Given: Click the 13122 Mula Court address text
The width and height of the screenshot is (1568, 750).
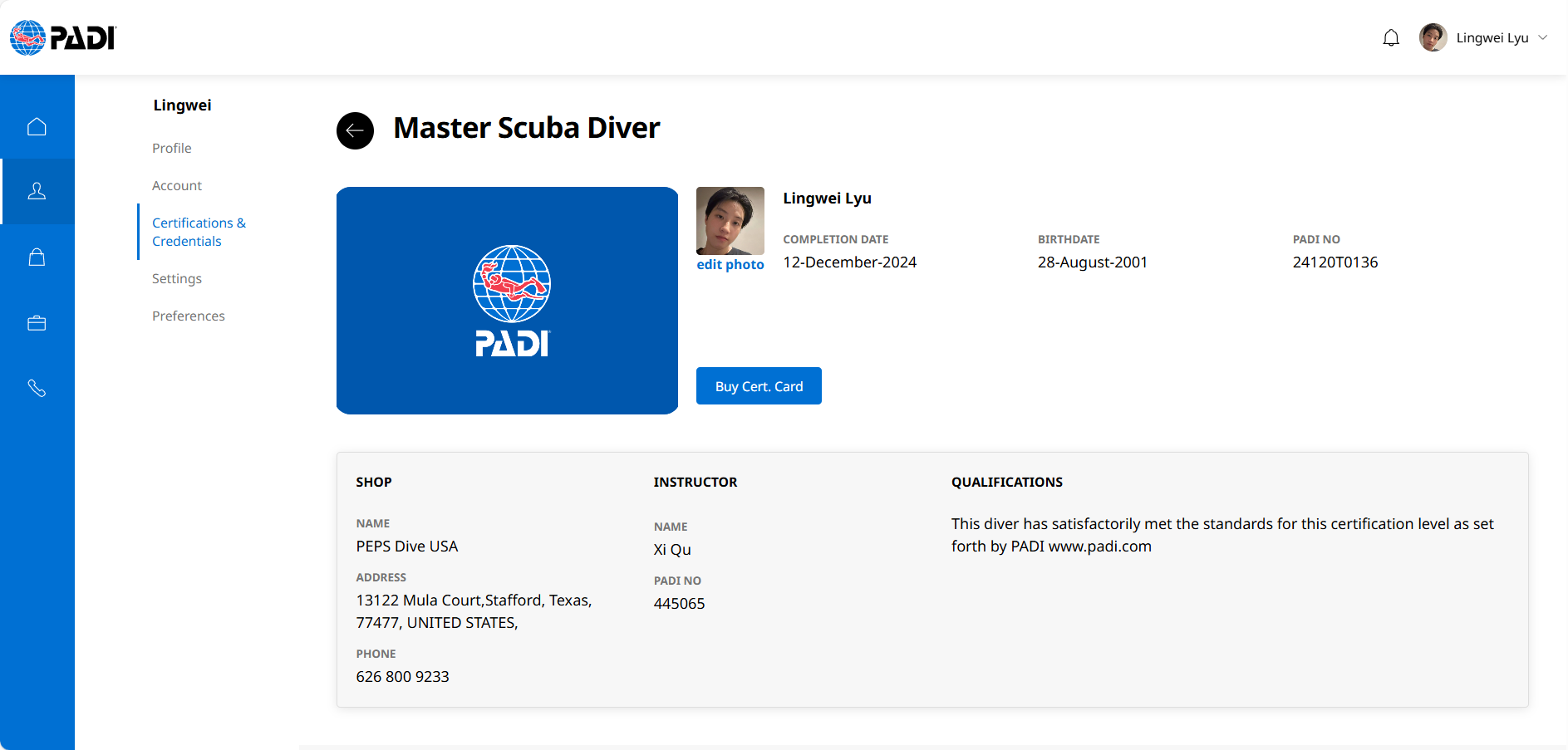Looking at the screenshot, I should point(474,611).
